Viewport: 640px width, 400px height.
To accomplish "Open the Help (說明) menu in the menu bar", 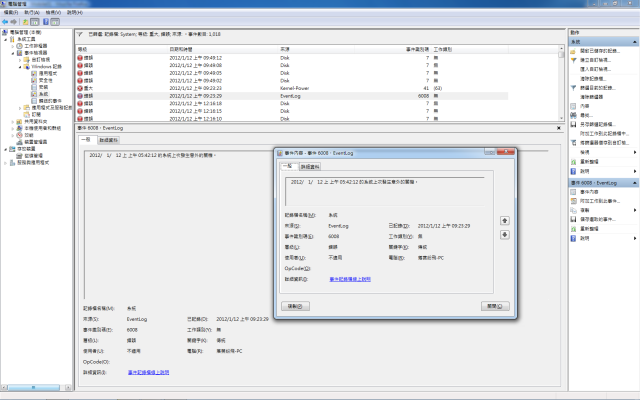I will point(75,13).
